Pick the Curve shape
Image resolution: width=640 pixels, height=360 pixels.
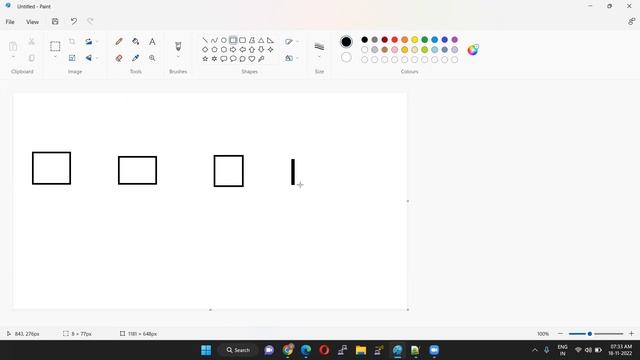click(214, 40)
